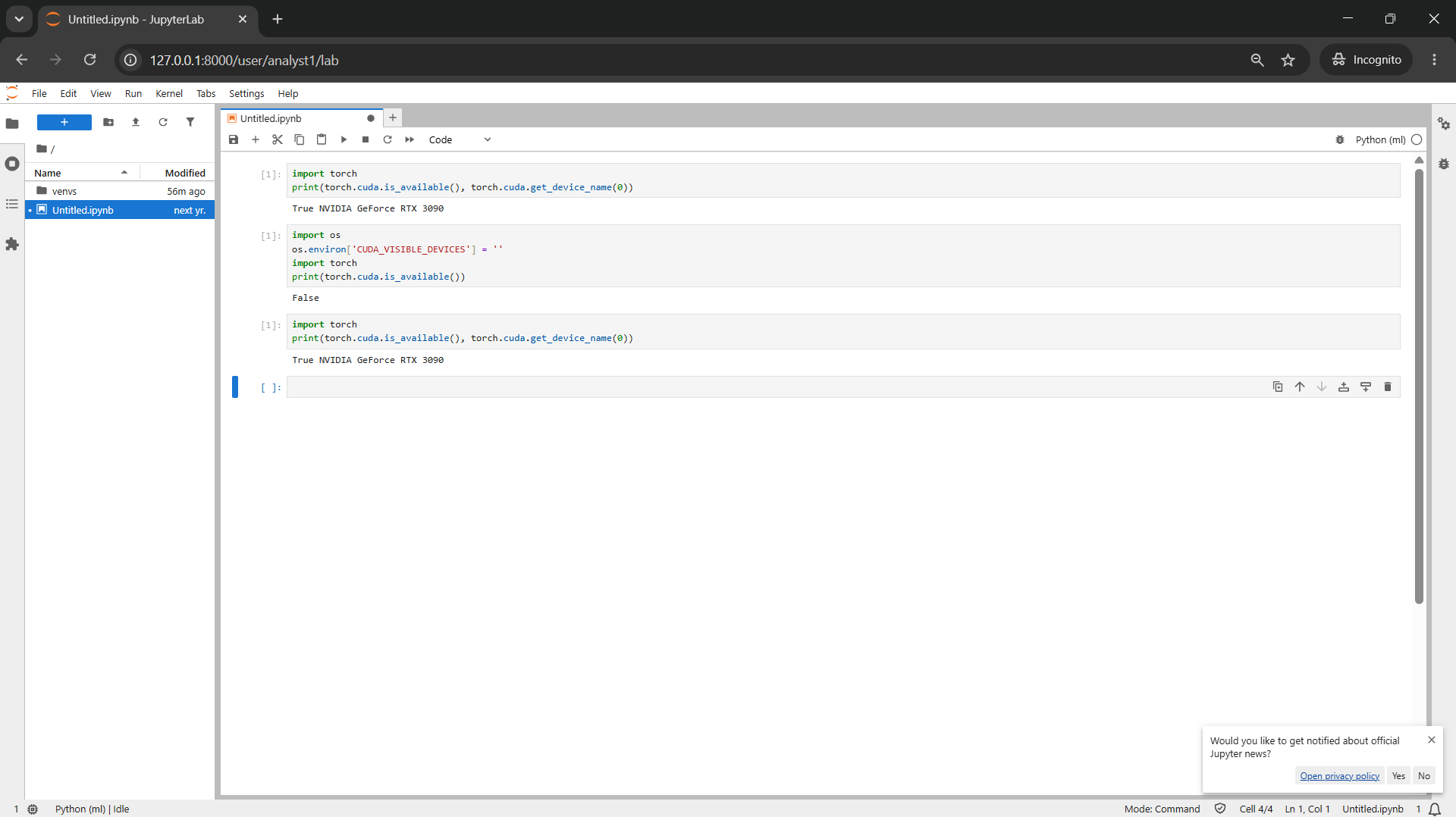This screenshot has height=817, width=1456.
Task: Delete the active cell with trash icon
Action: [x=1388, y=387]
